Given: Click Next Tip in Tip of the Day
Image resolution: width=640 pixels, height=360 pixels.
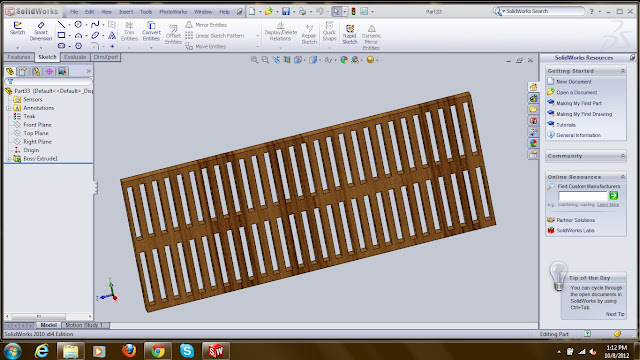Looking at the screenshot, I should pyautogui.click(x=615, y=314).
